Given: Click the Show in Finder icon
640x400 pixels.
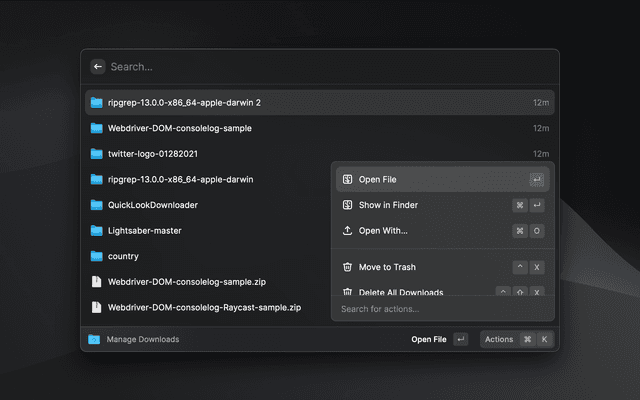Looking at the screenshot, I should tap(347, 205).
